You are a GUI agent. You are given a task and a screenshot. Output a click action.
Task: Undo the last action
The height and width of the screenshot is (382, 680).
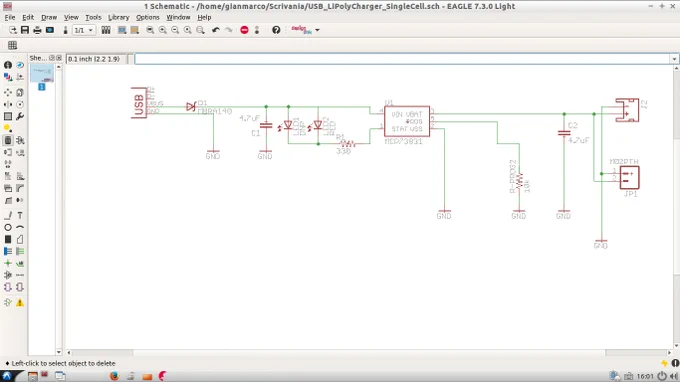click(216, 30)
